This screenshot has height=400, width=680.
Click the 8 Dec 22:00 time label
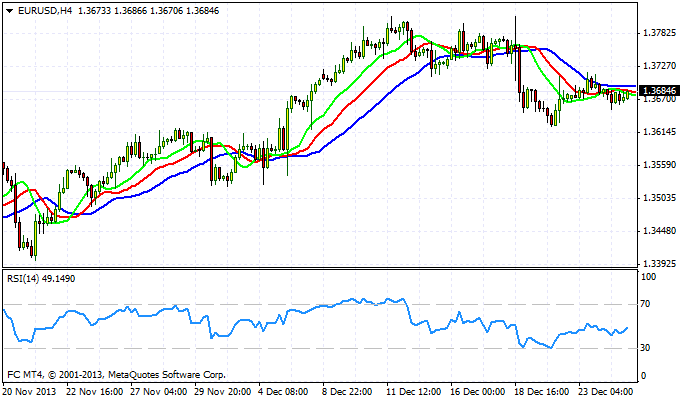[348, 391]
